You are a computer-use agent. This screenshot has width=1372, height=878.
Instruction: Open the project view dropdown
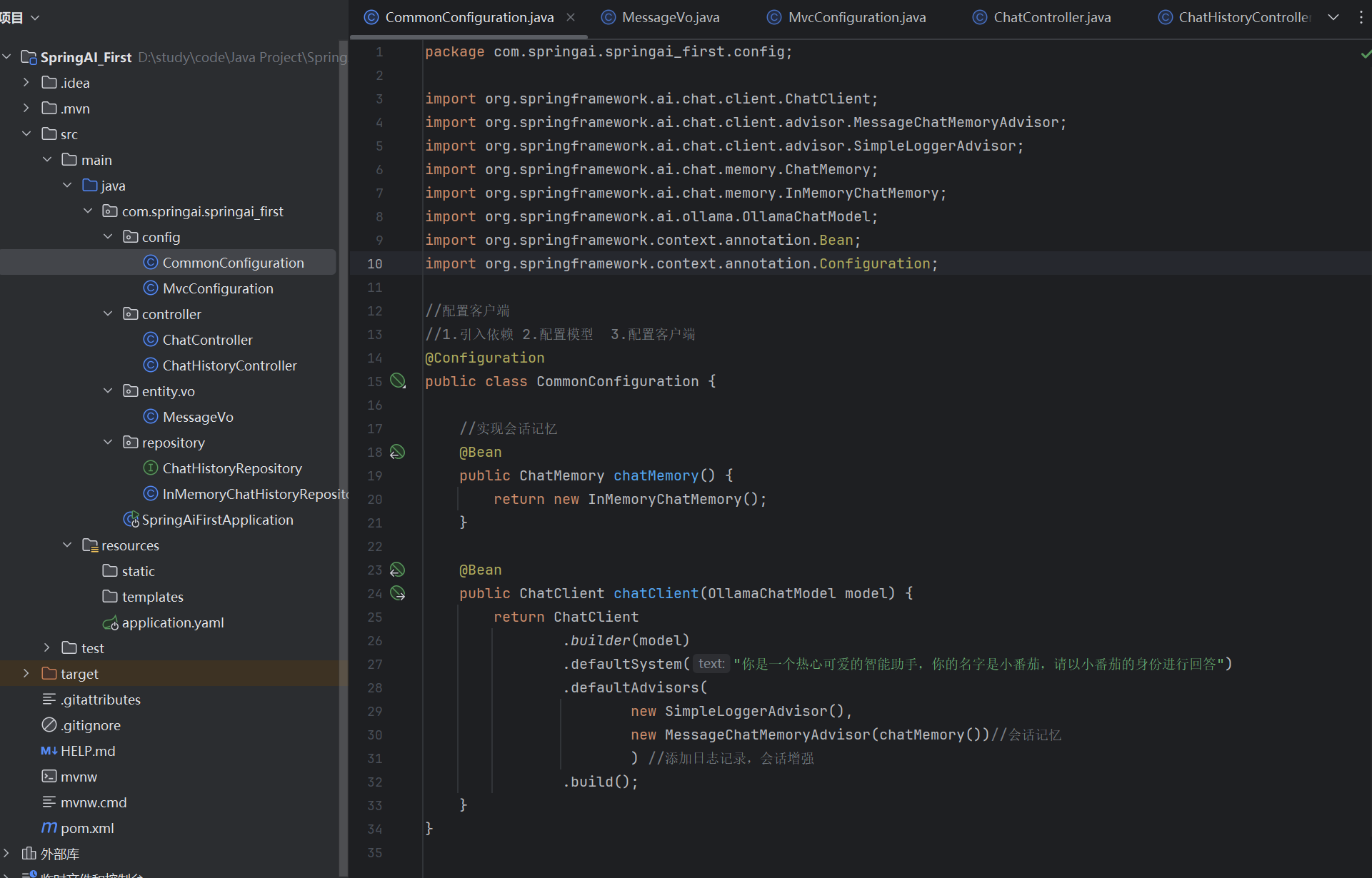tap(35, 17)
